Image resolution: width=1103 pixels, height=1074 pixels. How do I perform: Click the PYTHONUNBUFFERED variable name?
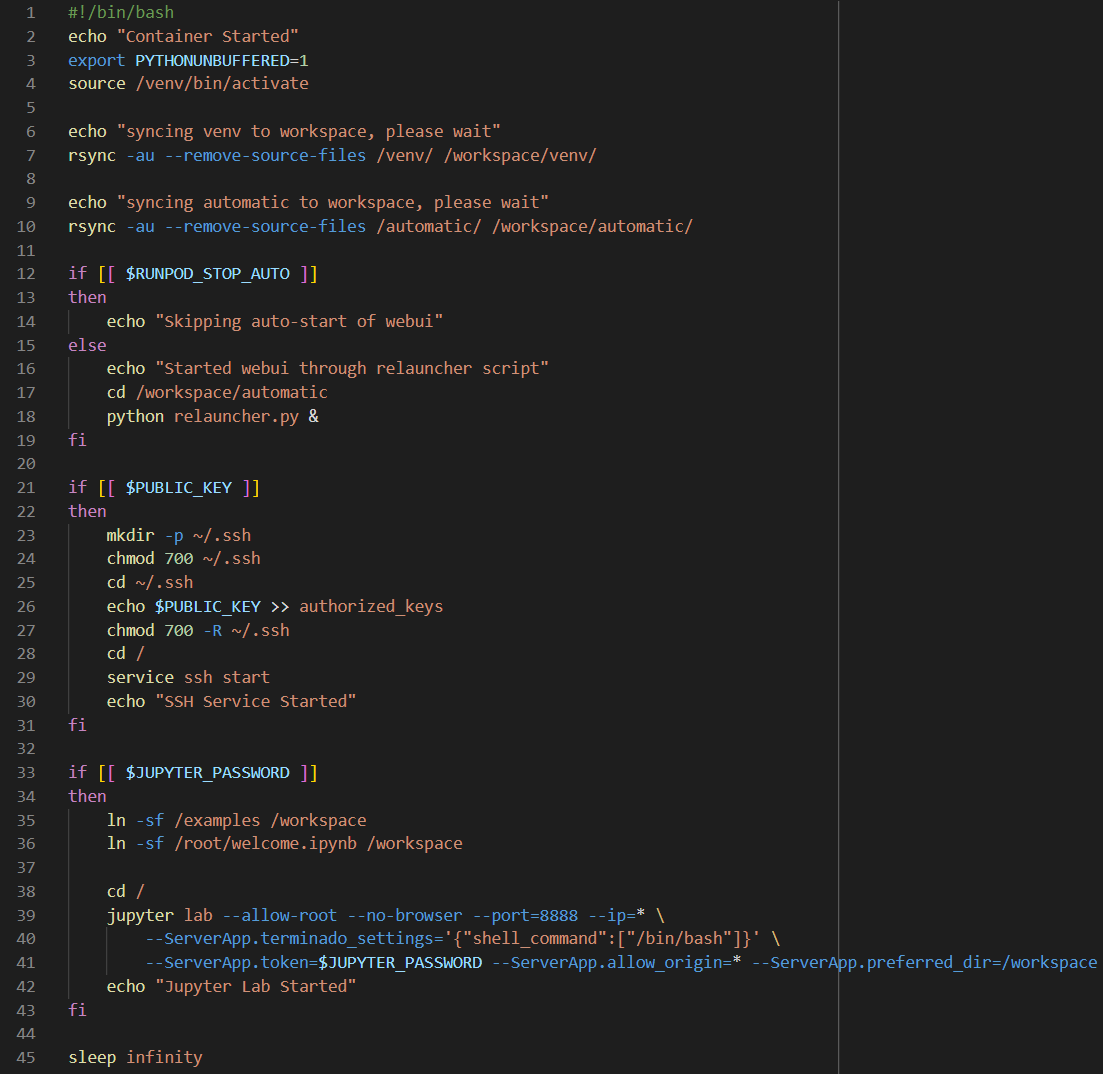pos(217,60)
